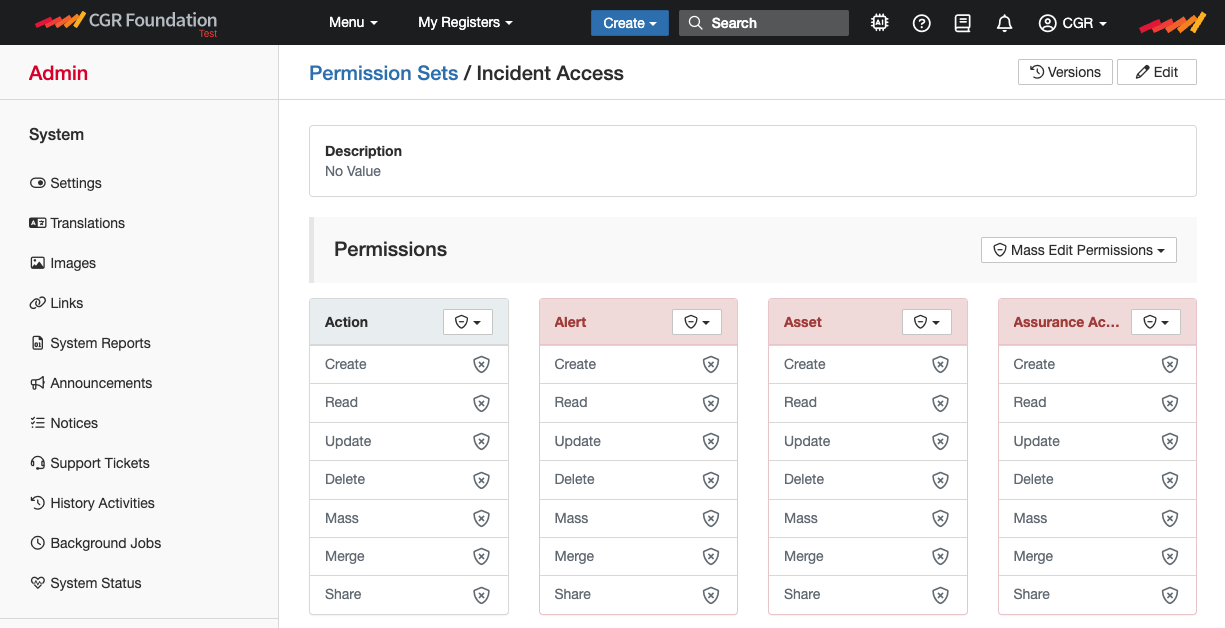Toggle Assurance Create permission shield

click(1170, 365)
